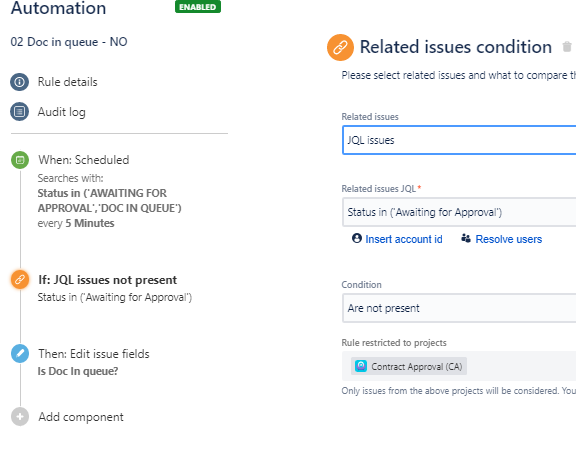Screen dimensions: 576x475
Task: Click the ENABLED status badge
Action: [198, 7]
